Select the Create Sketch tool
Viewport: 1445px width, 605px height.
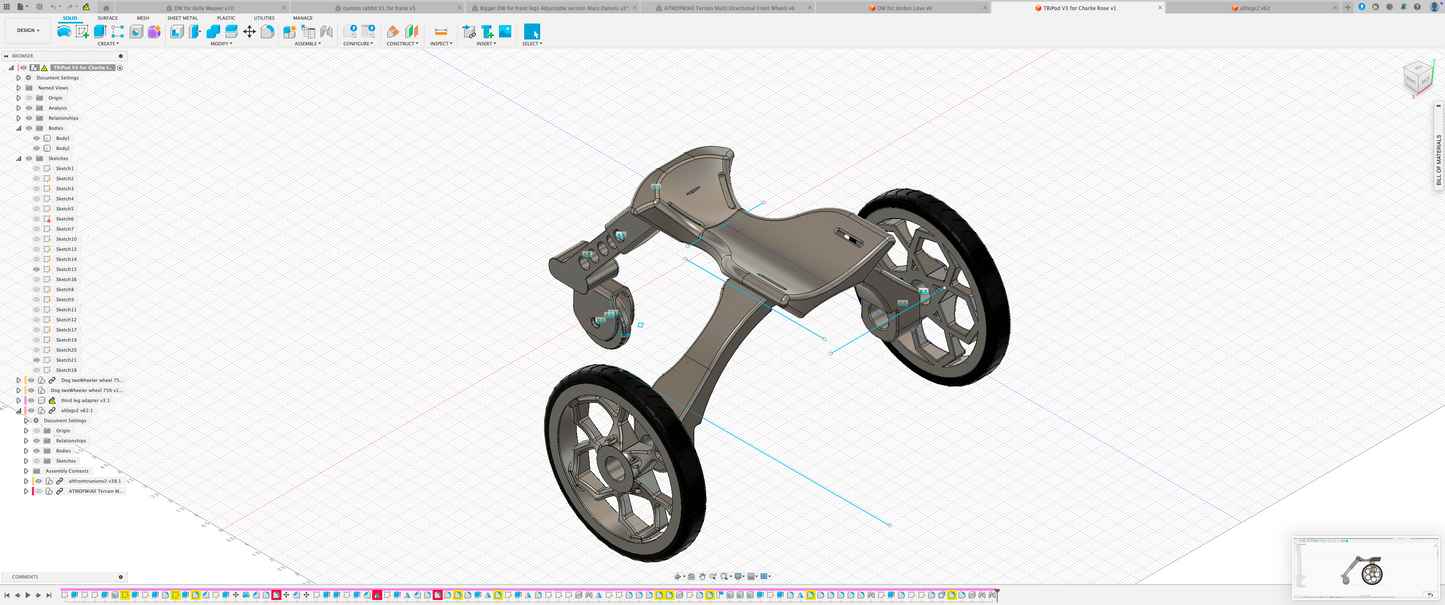click(82, 32)
